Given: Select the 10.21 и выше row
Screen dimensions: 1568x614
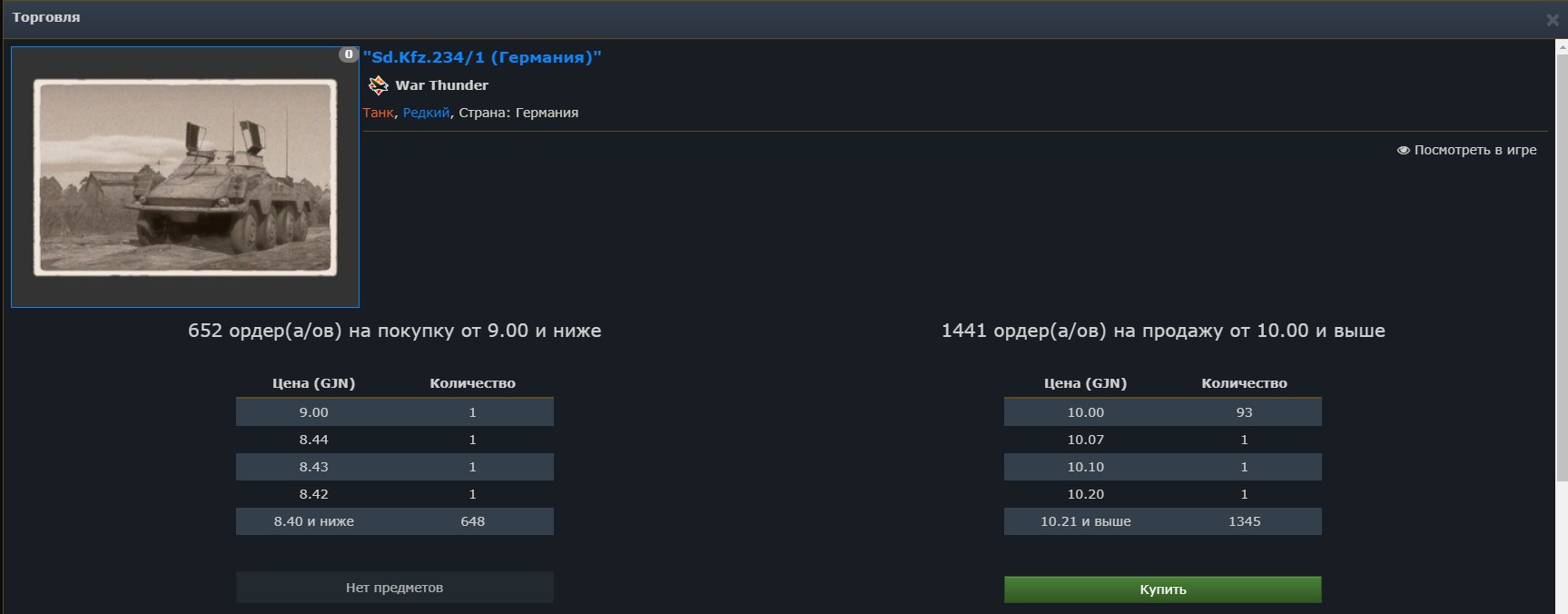Looking at the screenshot, I should coord(1162,521).
